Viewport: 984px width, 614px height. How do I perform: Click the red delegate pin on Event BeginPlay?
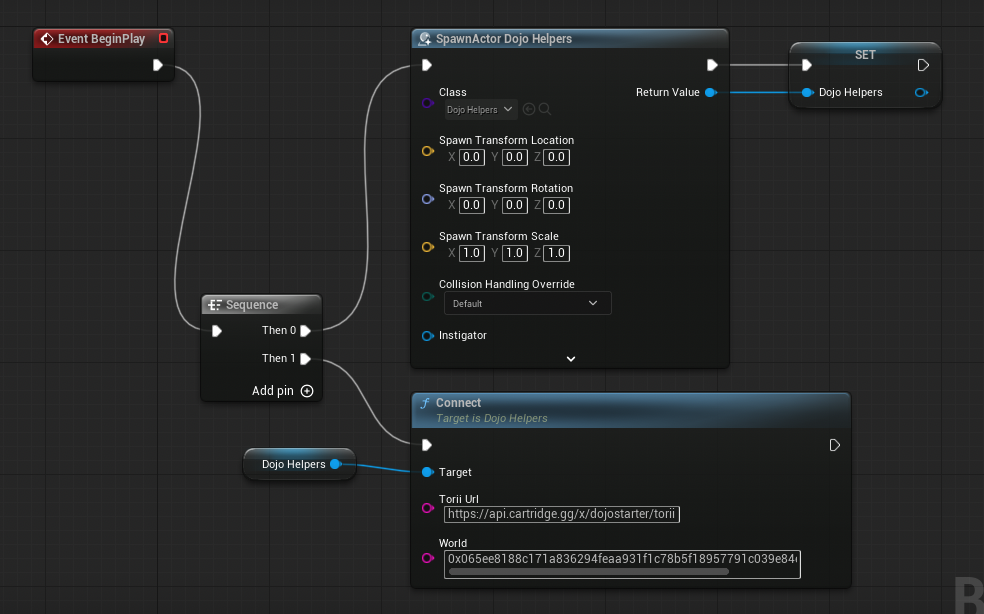point(164,39)
